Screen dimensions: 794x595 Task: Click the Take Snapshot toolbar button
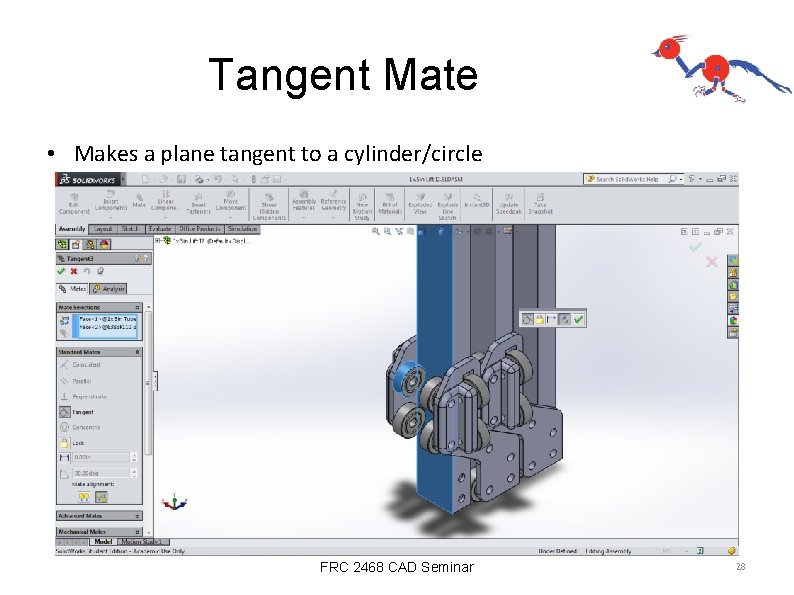pyautogui.click(x=540, y=204)
